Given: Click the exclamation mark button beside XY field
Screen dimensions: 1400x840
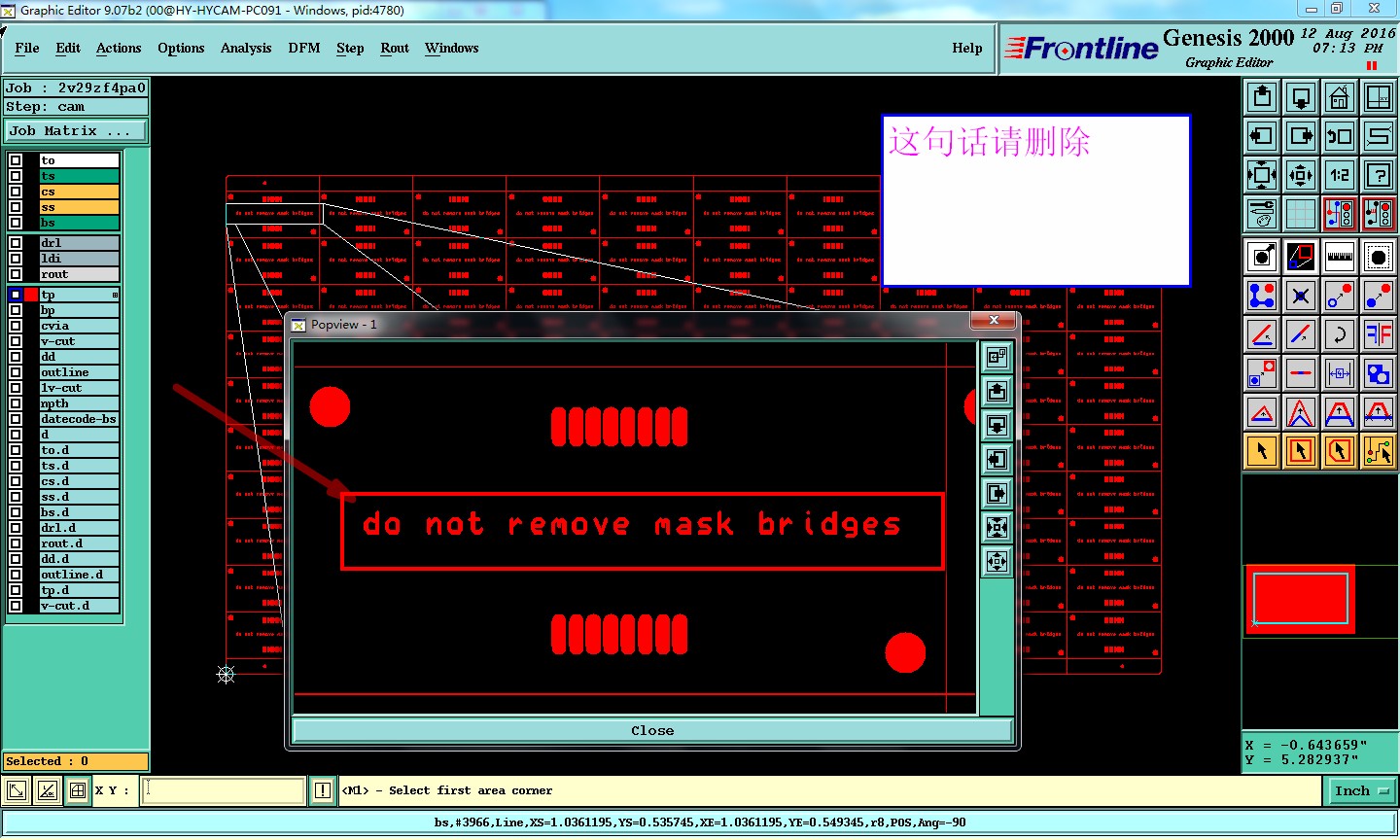Looking at the screenshot, I should tap(323, 790).
